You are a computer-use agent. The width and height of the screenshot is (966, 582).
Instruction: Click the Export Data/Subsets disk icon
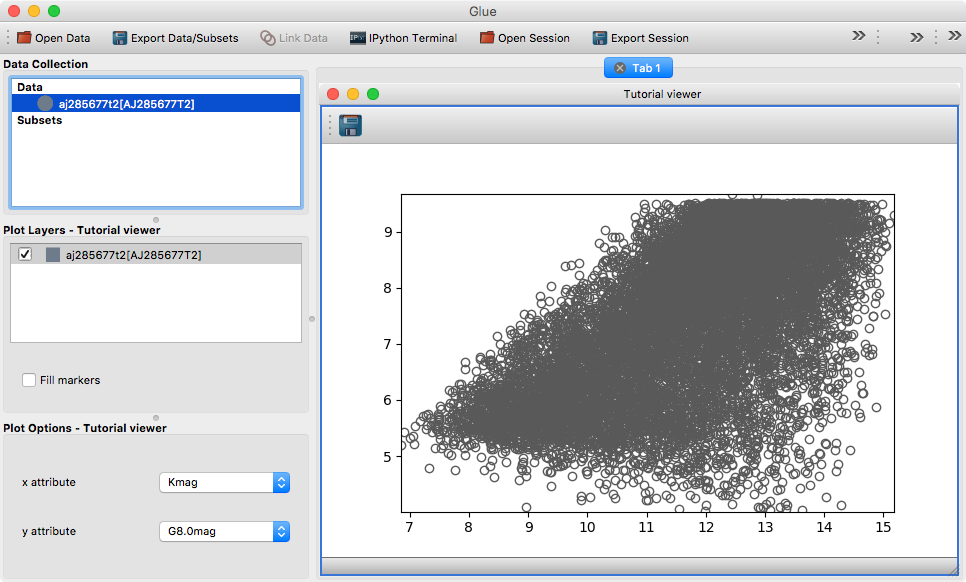point(120,38)
